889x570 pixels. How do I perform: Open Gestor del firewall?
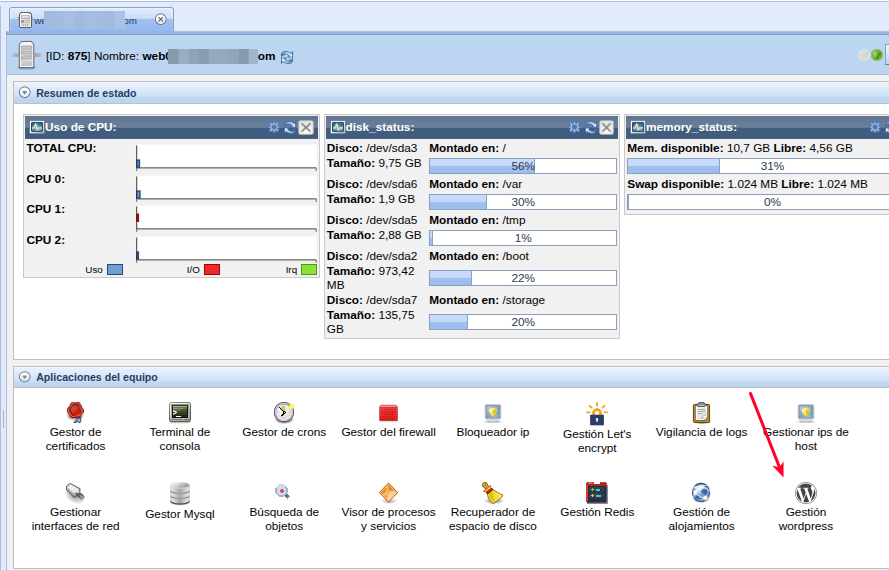pos(388,413)
